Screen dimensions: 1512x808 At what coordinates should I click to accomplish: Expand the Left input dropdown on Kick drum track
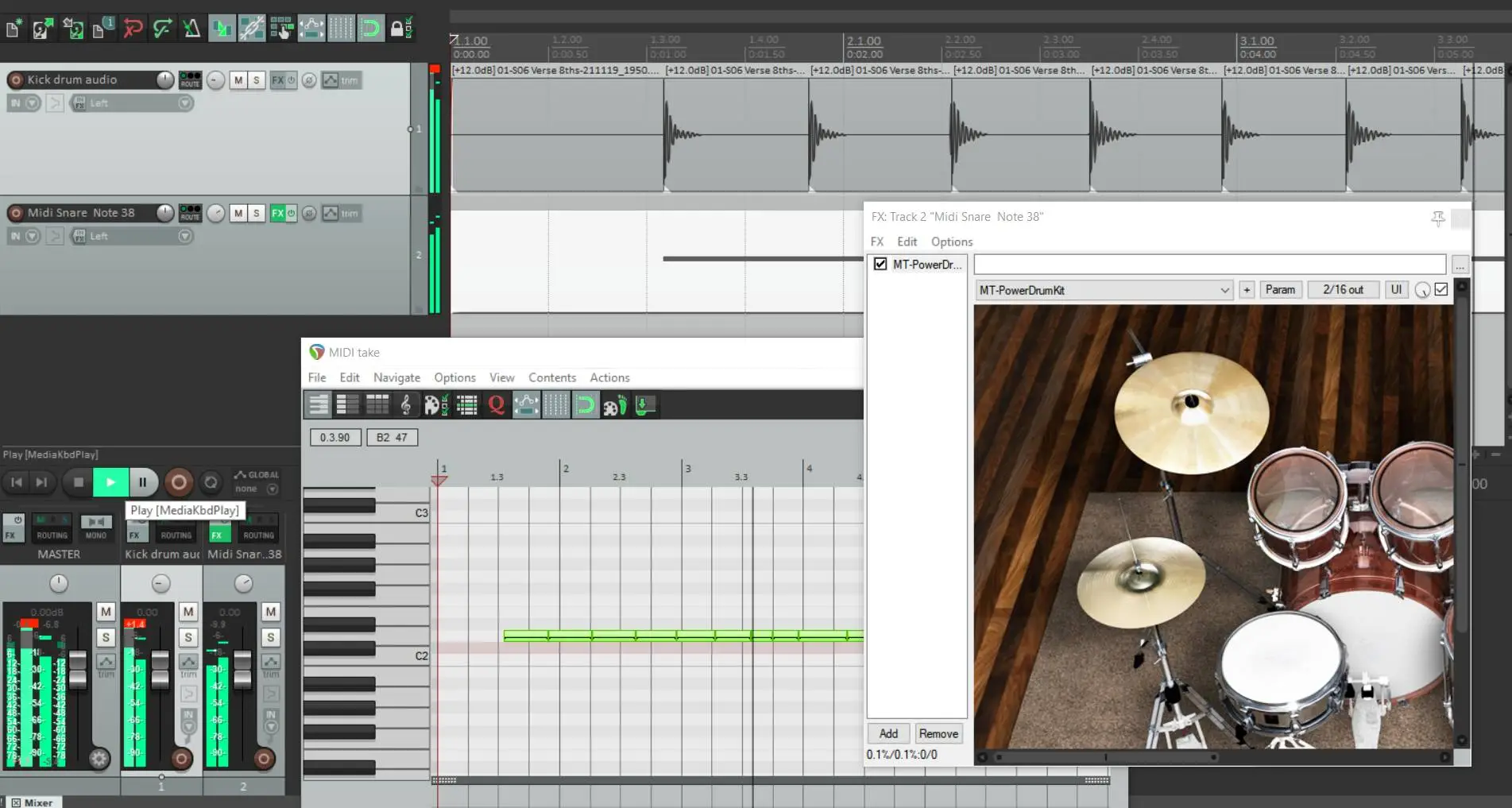pyautogui.click(x=184, y=102)
